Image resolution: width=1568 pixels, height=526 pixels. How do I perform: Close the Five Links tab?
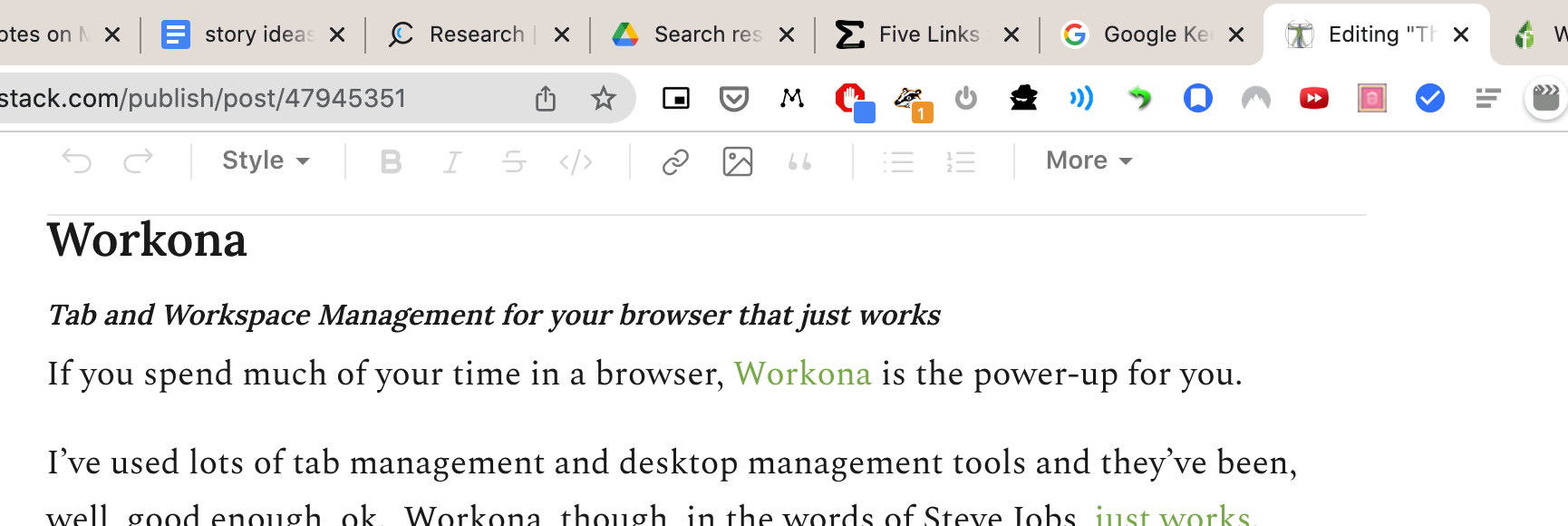click(1011, 34)
